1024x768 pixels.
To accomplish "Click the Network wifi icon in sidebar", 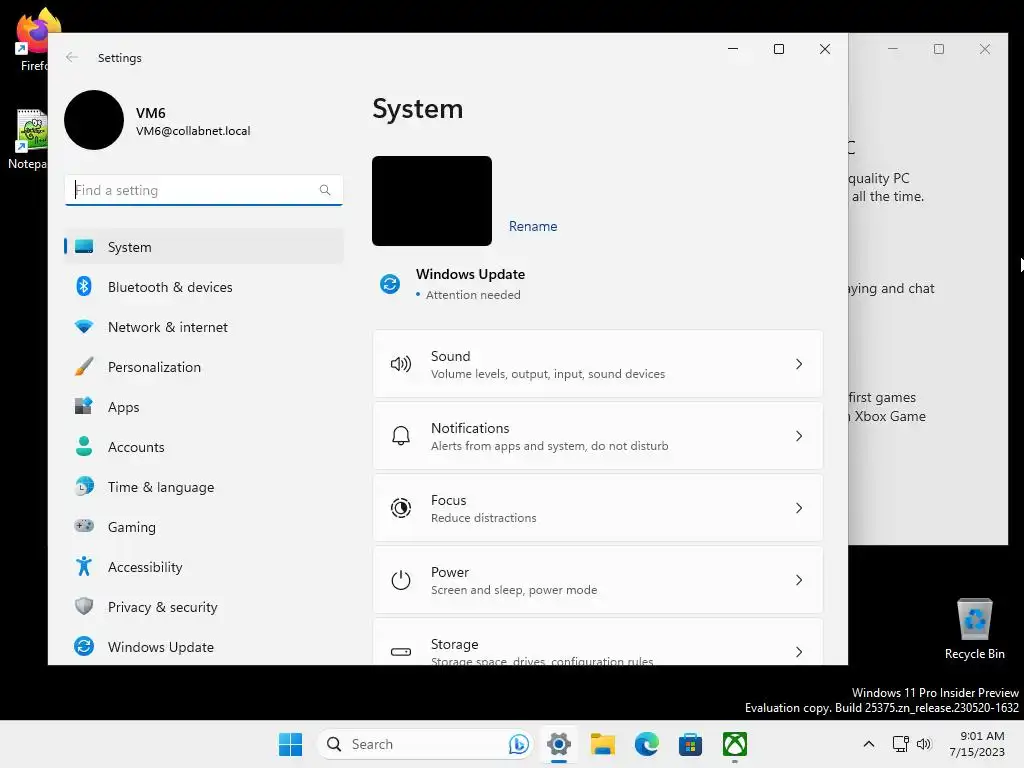I will pyautogui.click(x=84, y=327).
